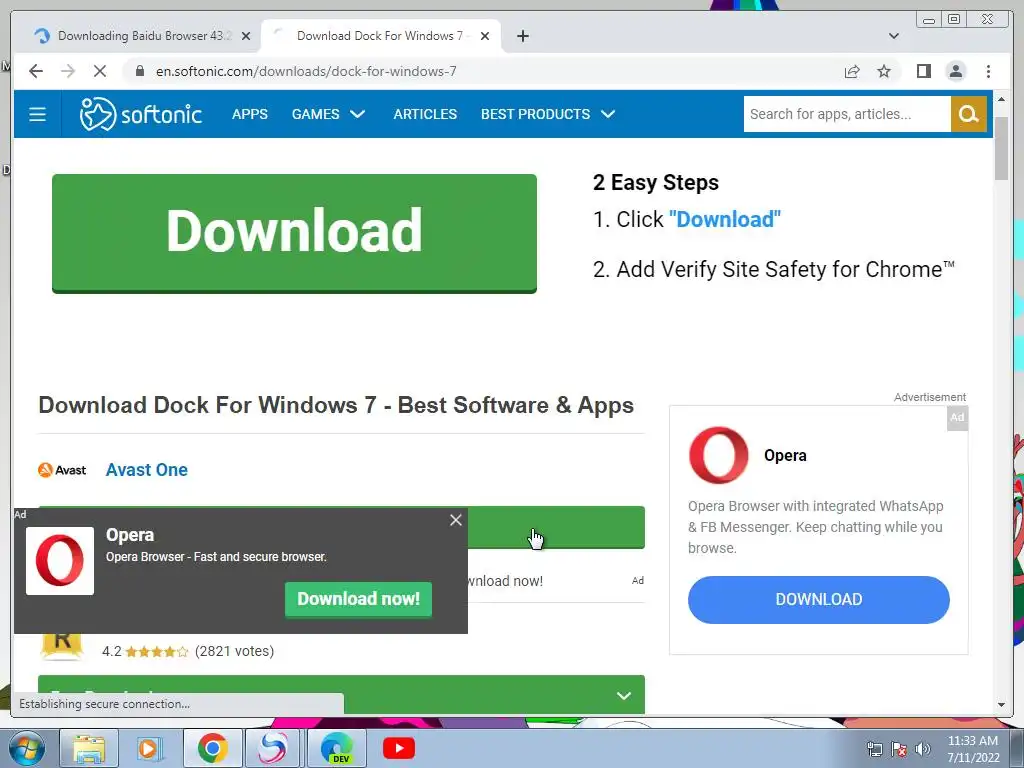Click the browser forward arrow
This screenshot has width=1024, height=768.
(x=68, y=71)
